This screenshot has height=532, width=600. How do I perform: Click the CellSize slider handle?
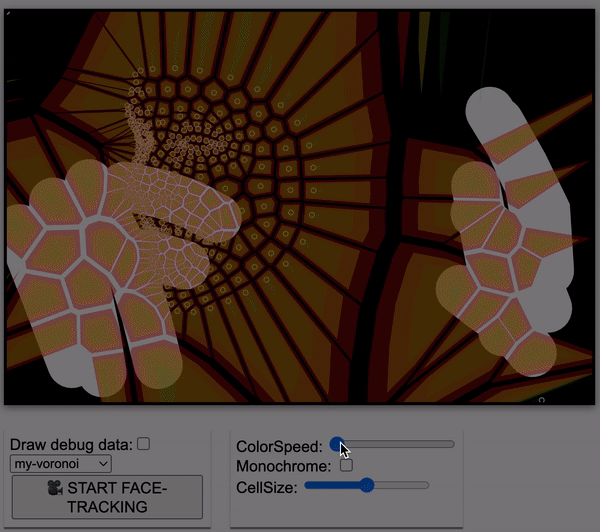click(367, 485)
